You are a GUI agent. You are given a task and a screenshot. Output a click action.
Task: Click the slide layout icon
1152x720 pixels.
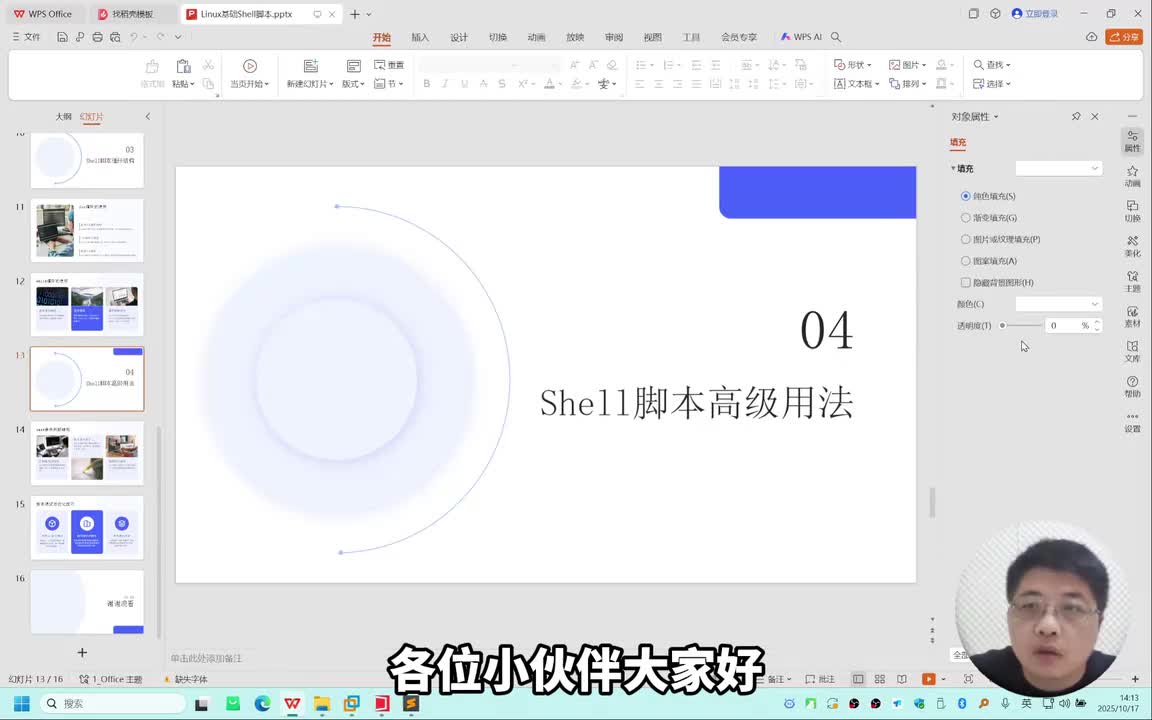click(353, 66)
